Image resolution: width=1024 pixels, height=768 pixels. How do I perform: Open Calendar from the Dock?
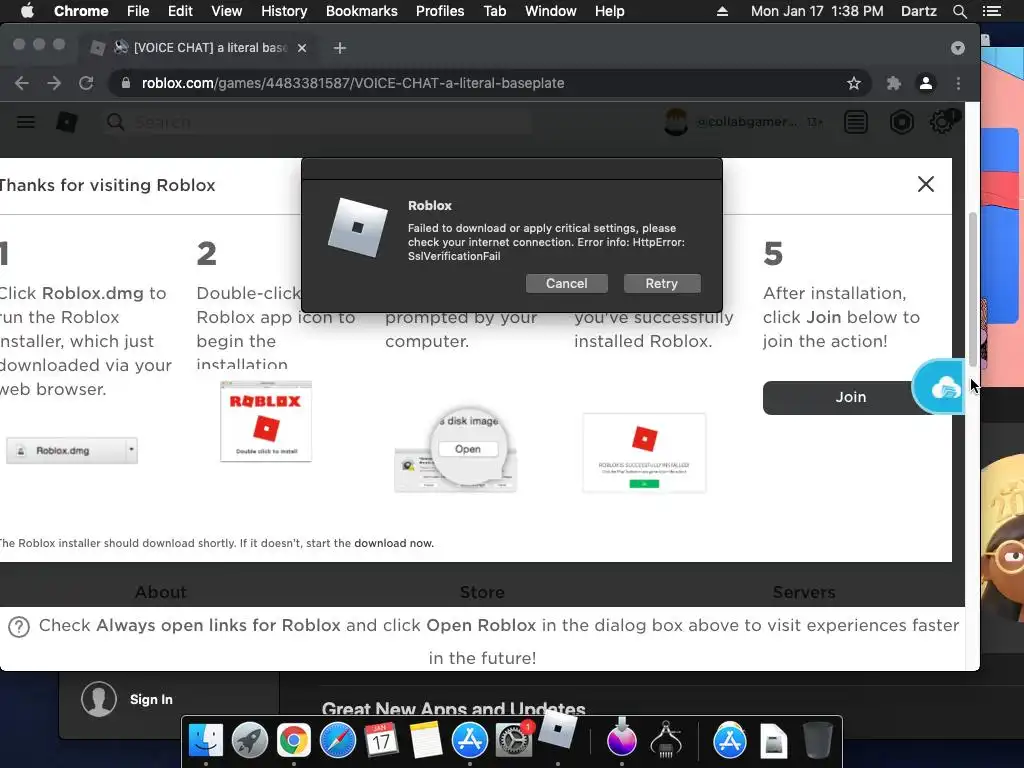pyautogui.click(x=381, y=741)
